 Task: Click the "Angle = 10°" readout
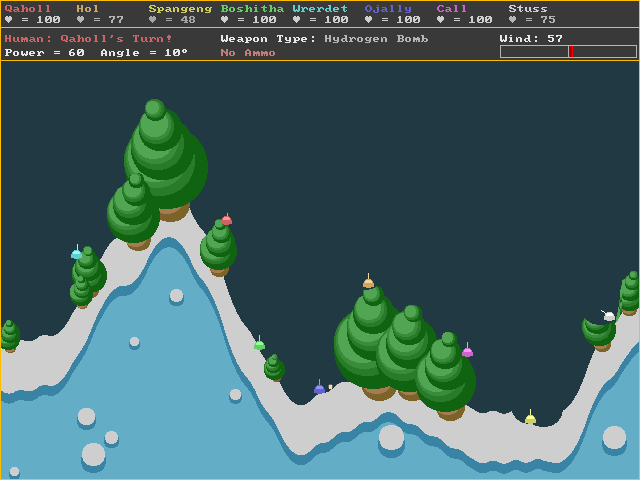(x=144, y=53)
